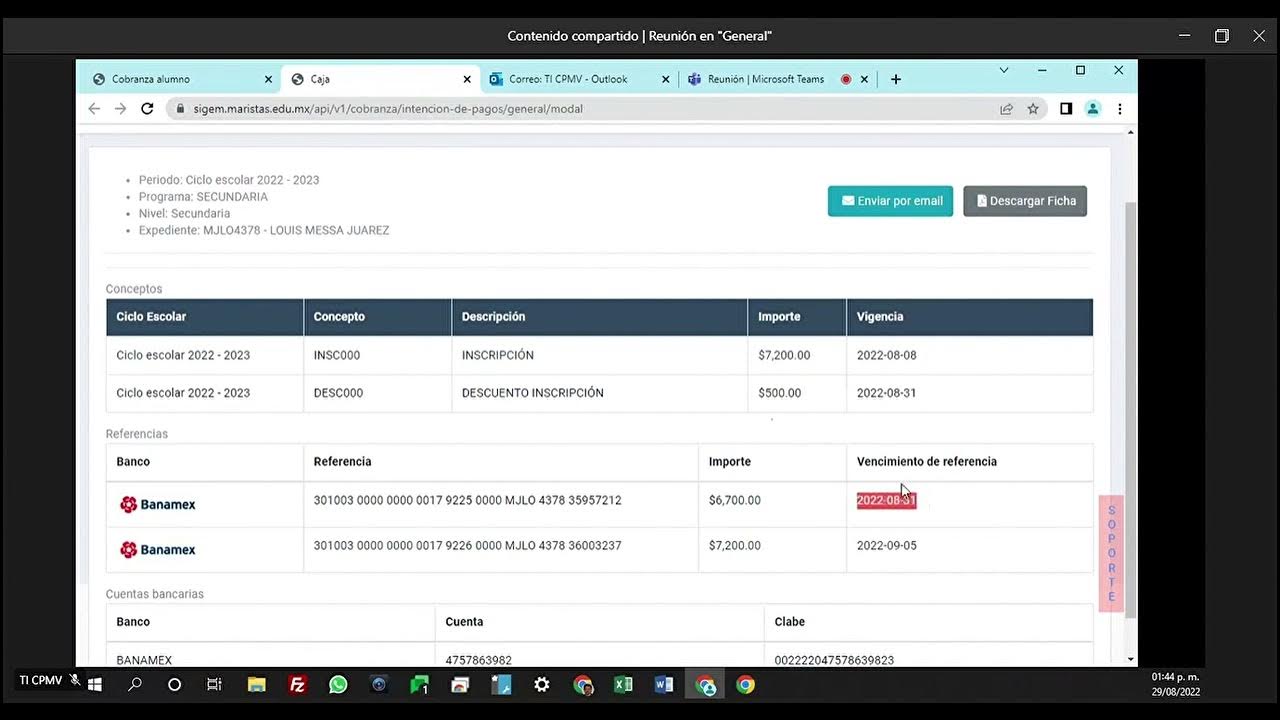Image resolution: width=1280 pixels, height=720 pixels.
Task: Click the 2022-08-08 vigencia date
Action: [886, 355]
